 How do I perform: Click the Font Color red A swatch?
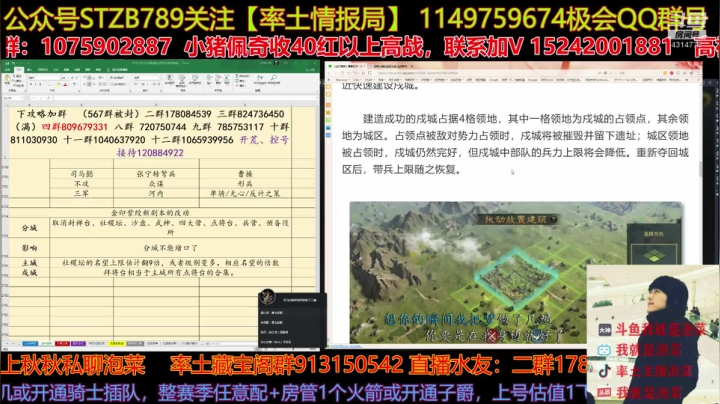[65, 84]
